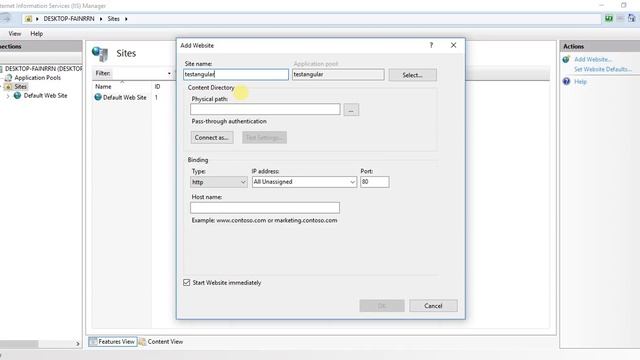Click the browse ellipsis button for path
This screenshot has width=640, height=360.
click(351, 110)
